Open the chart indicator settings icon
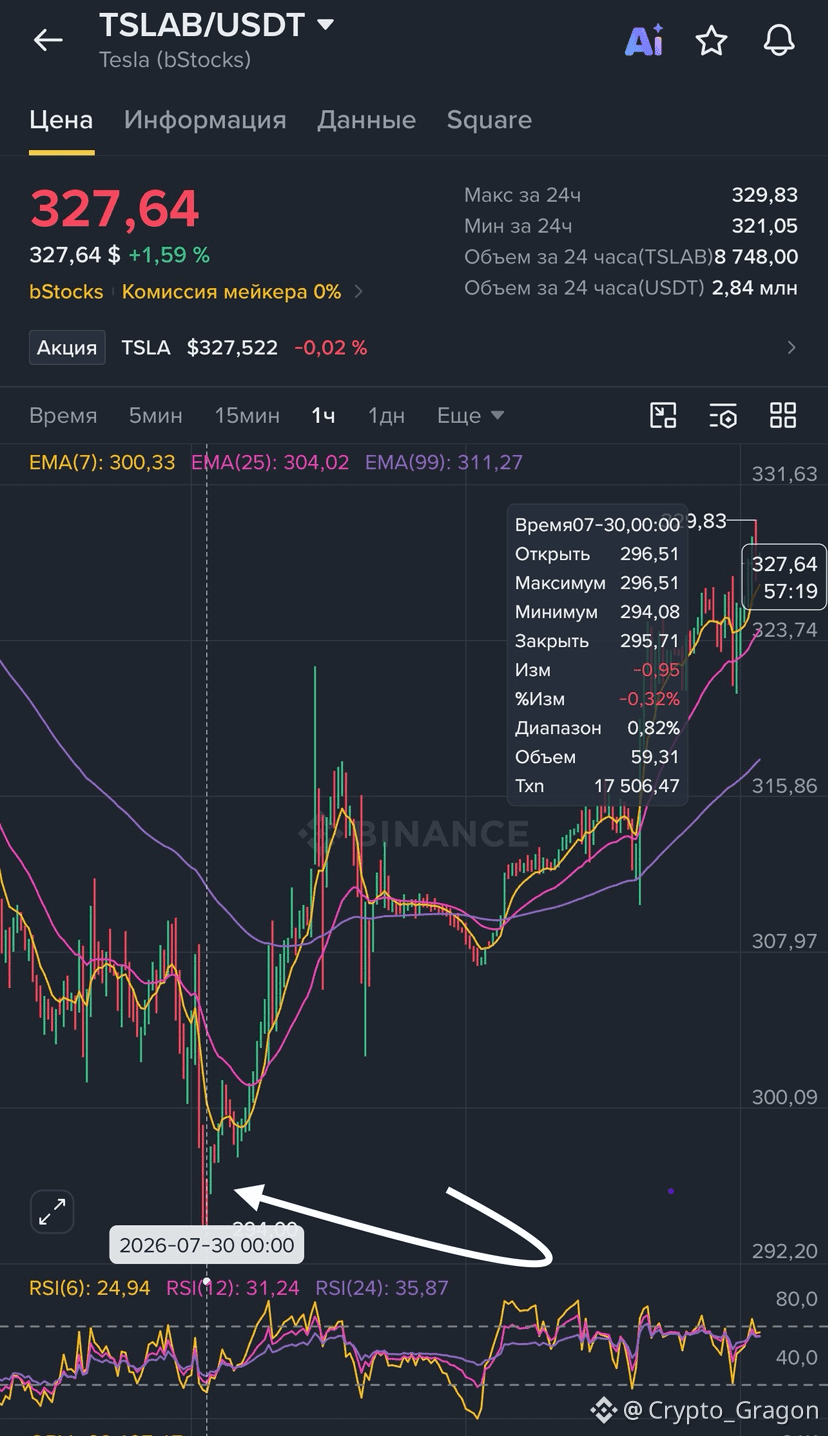The image size is (828, 1436). pos(723,415)
